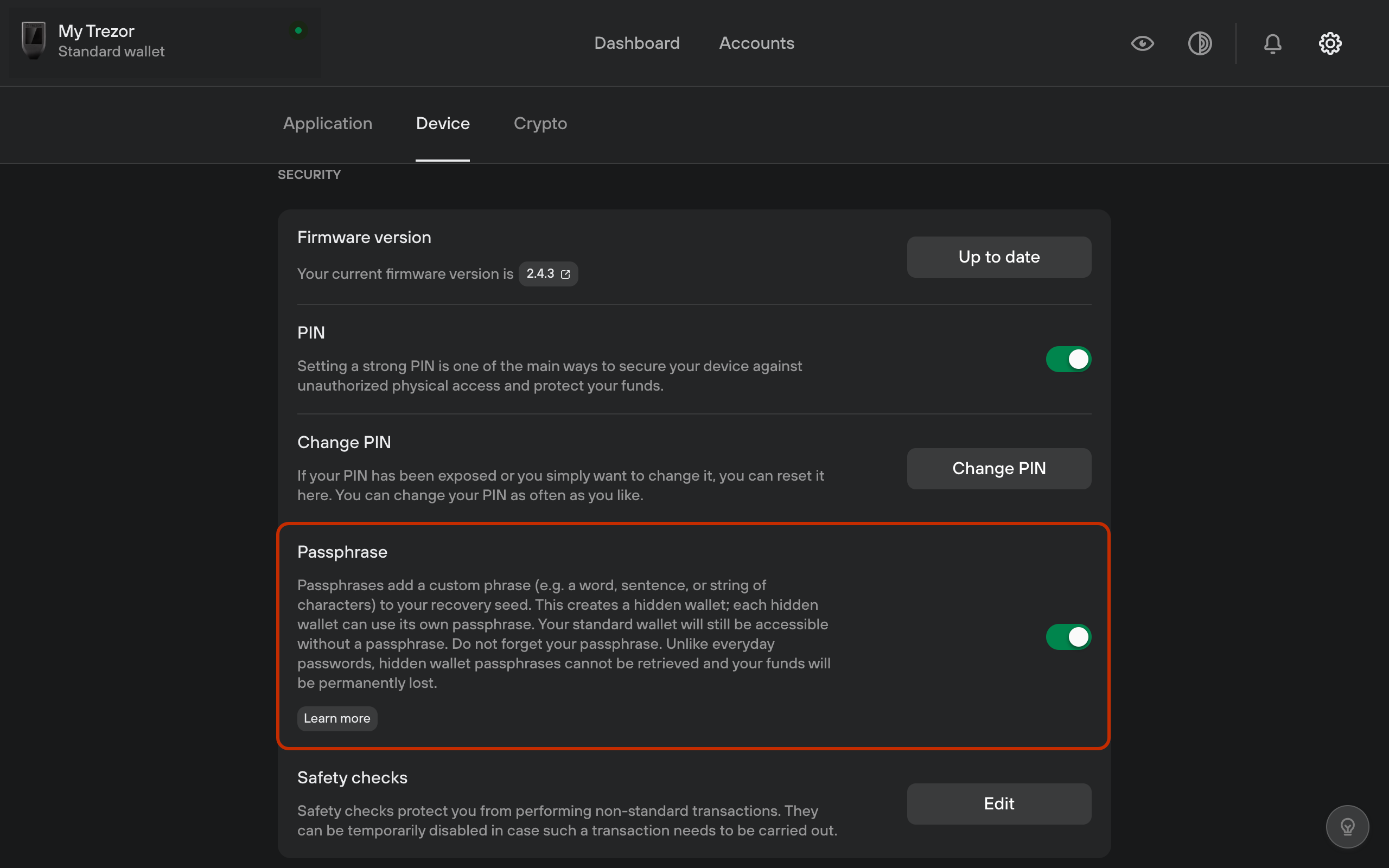The width and height of the screenshot is (1389, 868).
Task: Click the Trezor device image
Action: (x=33, y=40)
